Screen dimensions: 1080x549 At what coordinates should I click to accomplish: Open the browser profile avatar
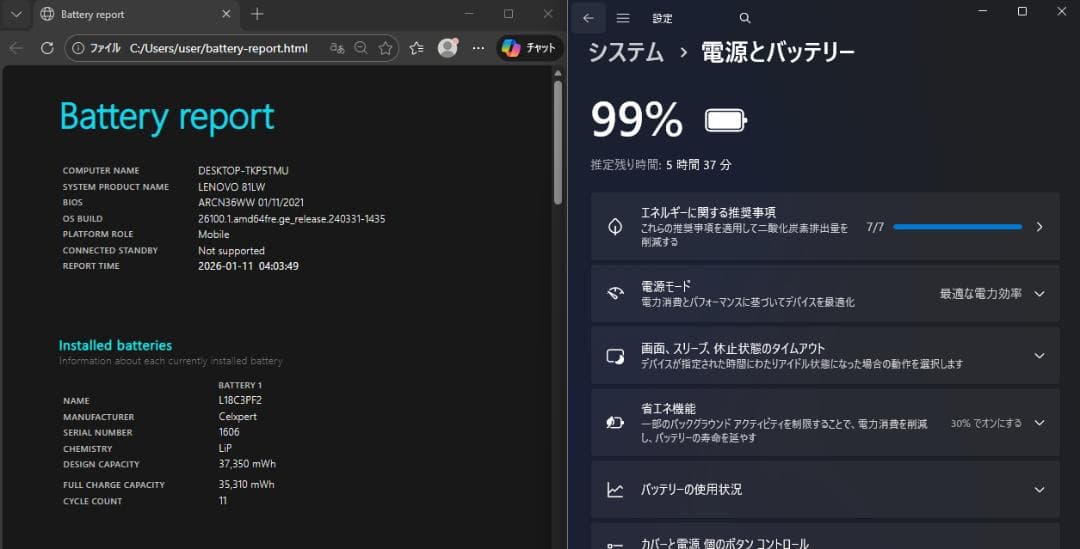[x=448, y=48]
